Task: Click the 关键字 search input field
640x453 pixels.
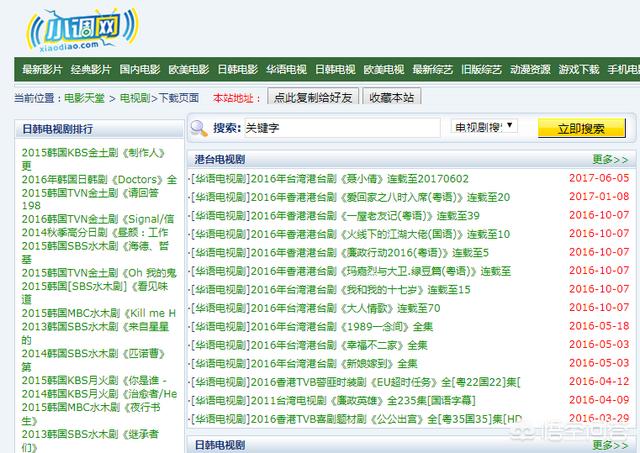Action: pyautogui.click(x=342, y=128)
